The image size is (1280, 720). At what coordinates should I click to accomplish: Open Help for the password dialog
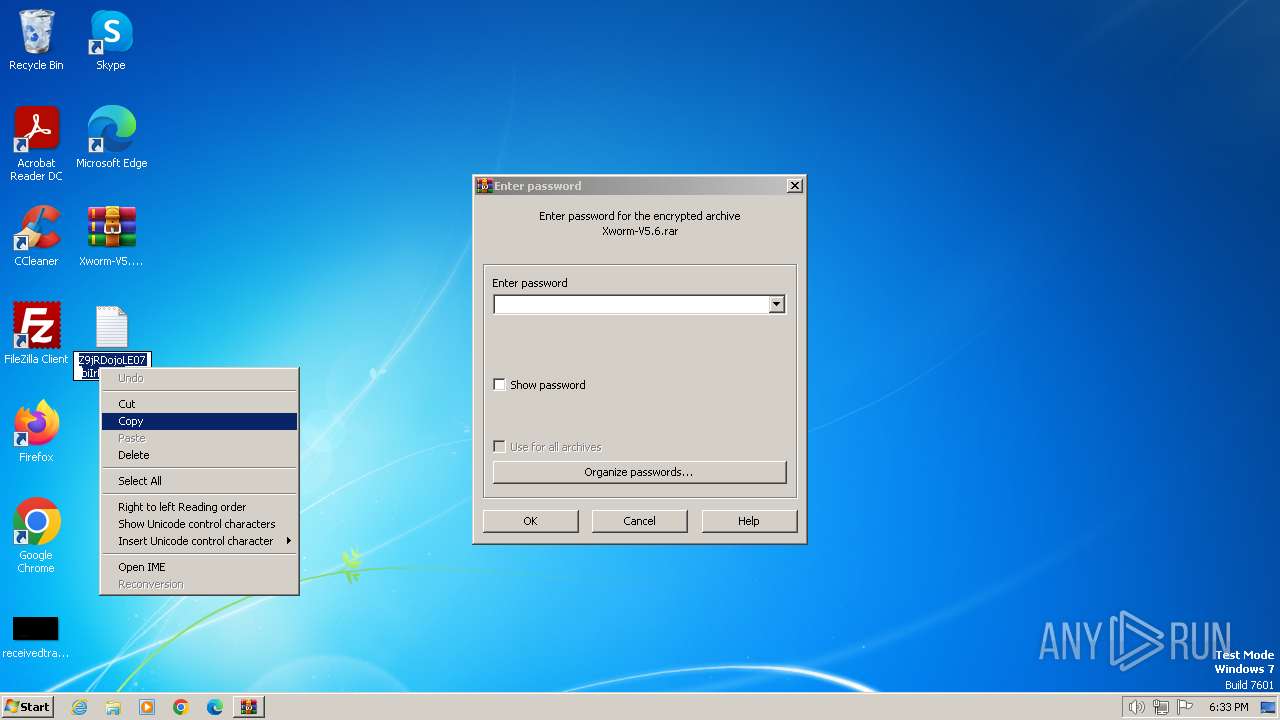click(x=749, y=521)
